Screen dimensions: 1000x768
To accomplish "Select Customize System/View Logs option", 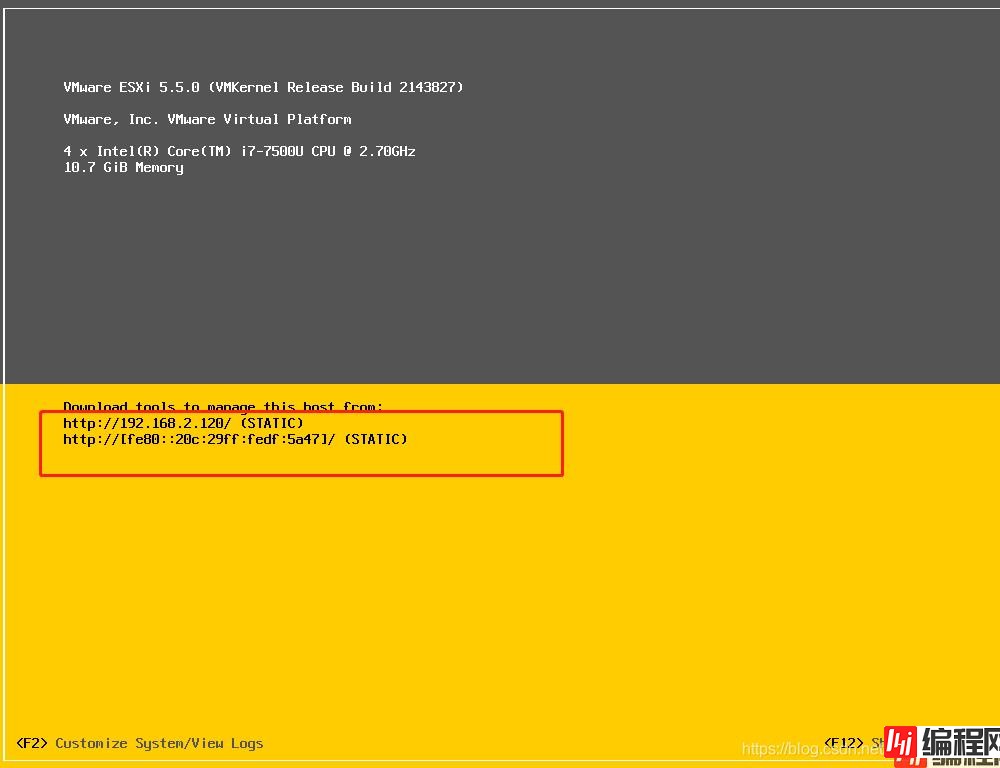I will [159, 743].
